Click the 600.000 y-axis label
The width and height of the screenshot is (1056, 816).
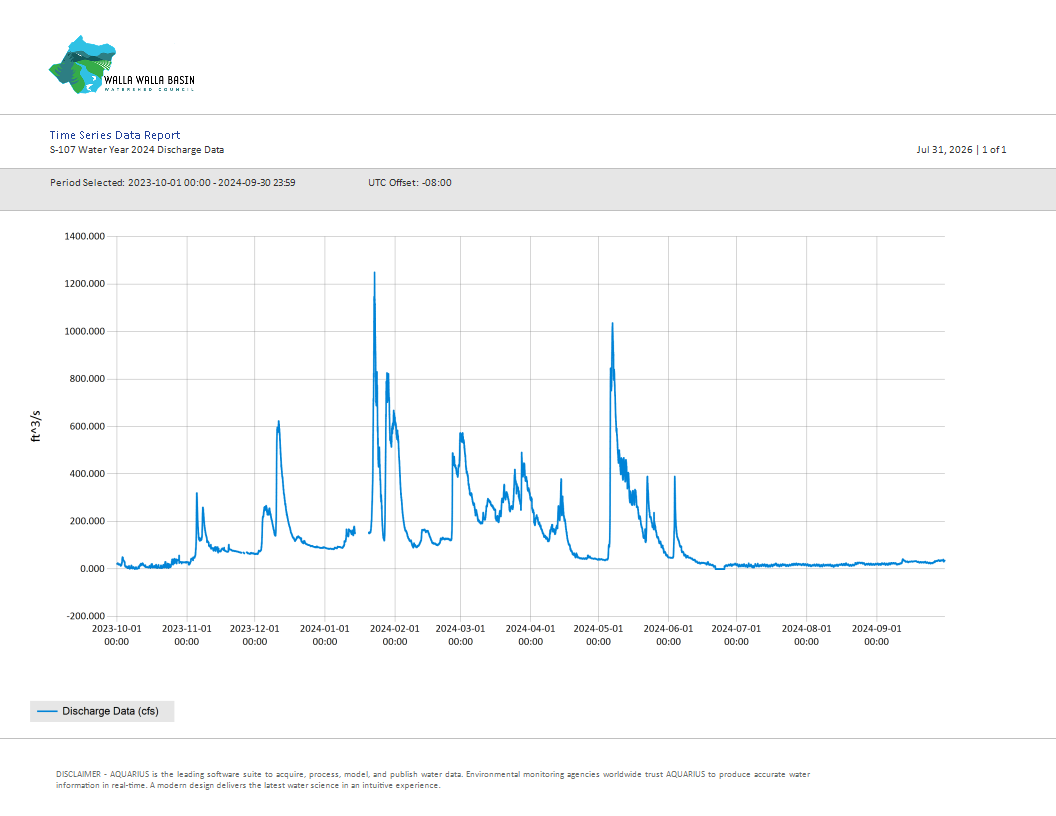[88, 426]
